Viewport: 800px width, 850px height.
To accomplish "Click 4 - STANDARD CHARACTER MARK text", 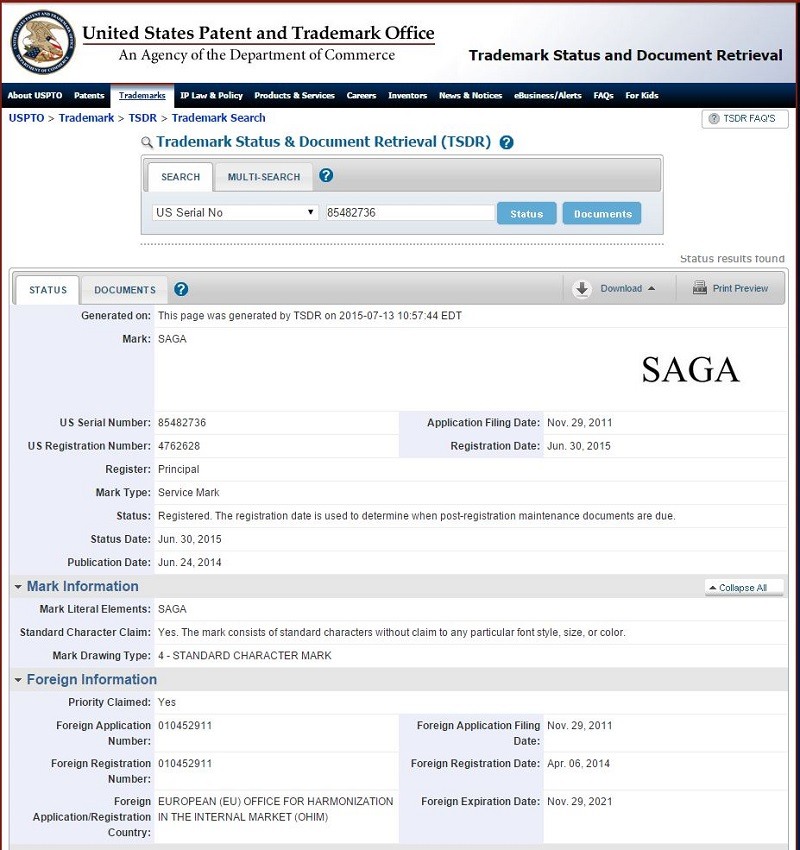I will tap(244, 656).
